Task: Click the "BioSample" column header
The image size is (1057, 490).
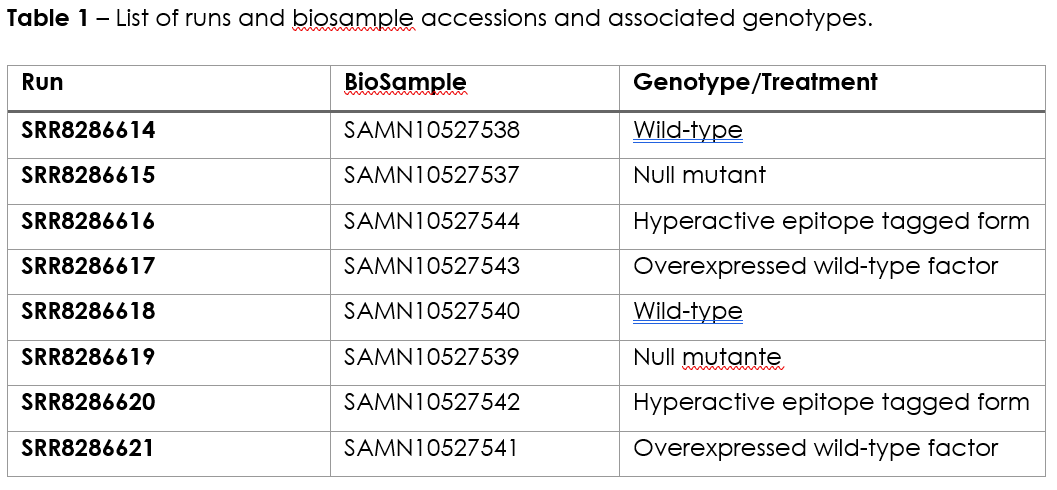Action: pos(405,83)
